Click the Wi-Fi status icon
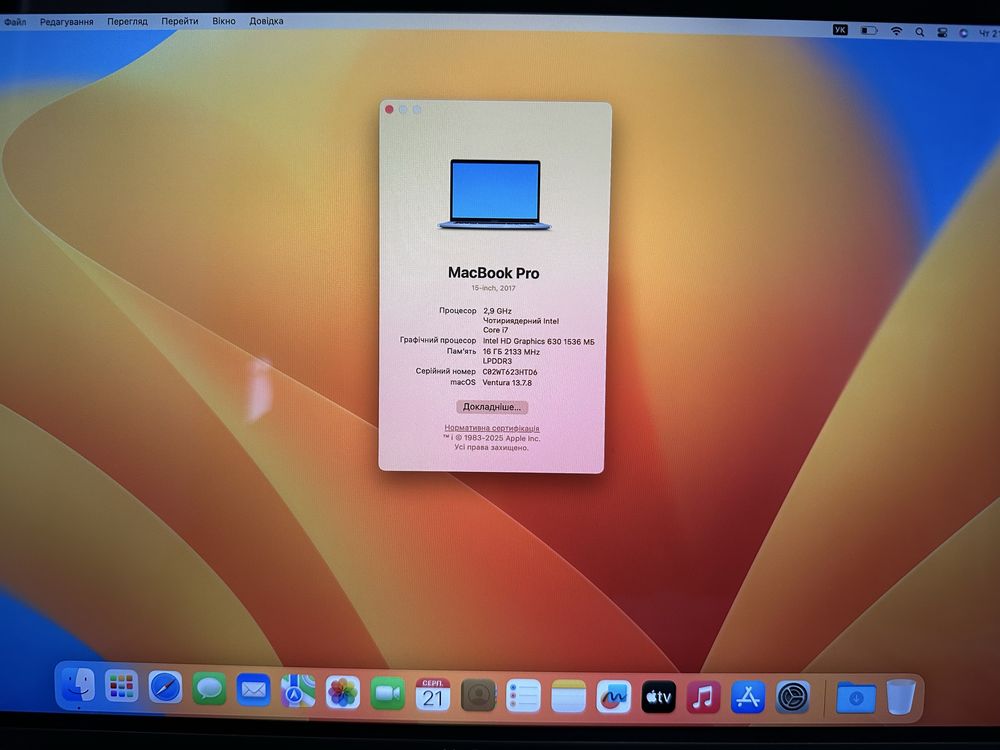The width and height of the screenshot is (1000, 750). (x=896, y=31)
